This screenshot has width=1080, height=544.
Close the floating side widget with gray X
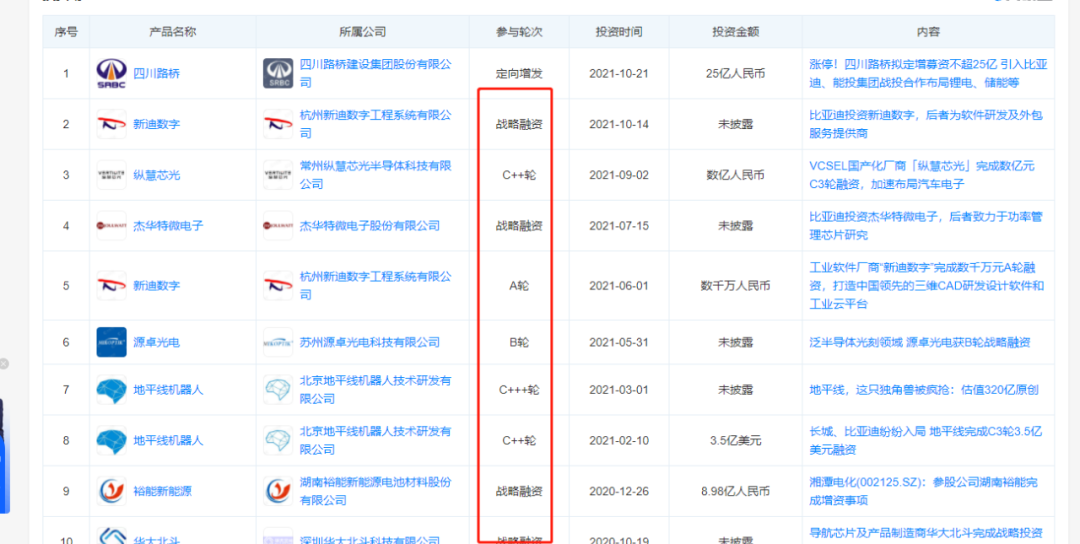pos(3,364)
